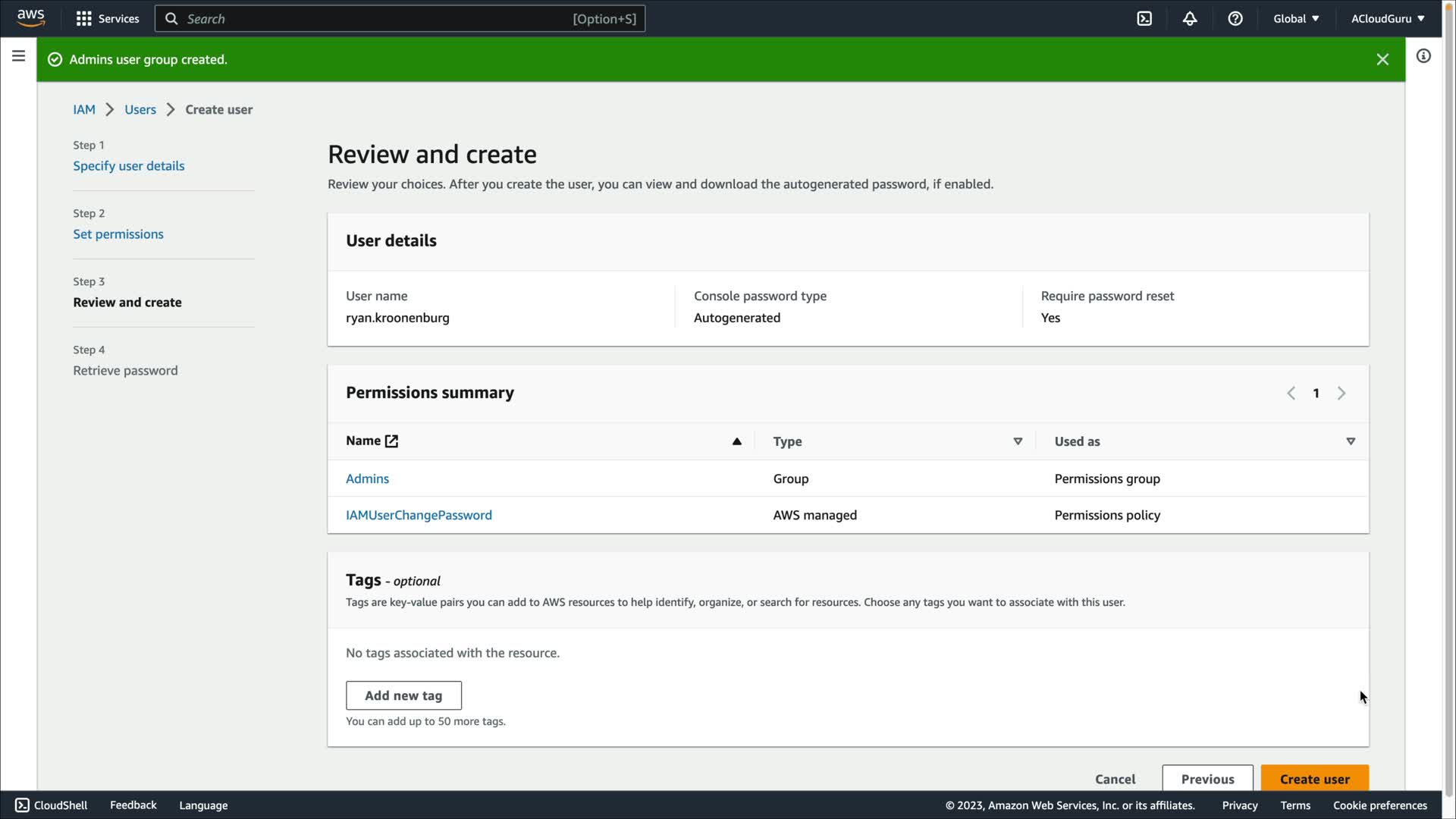Open the AWS Services grid menu
The width and height of the screenshot is (1456, 819).
coord(107,19)
